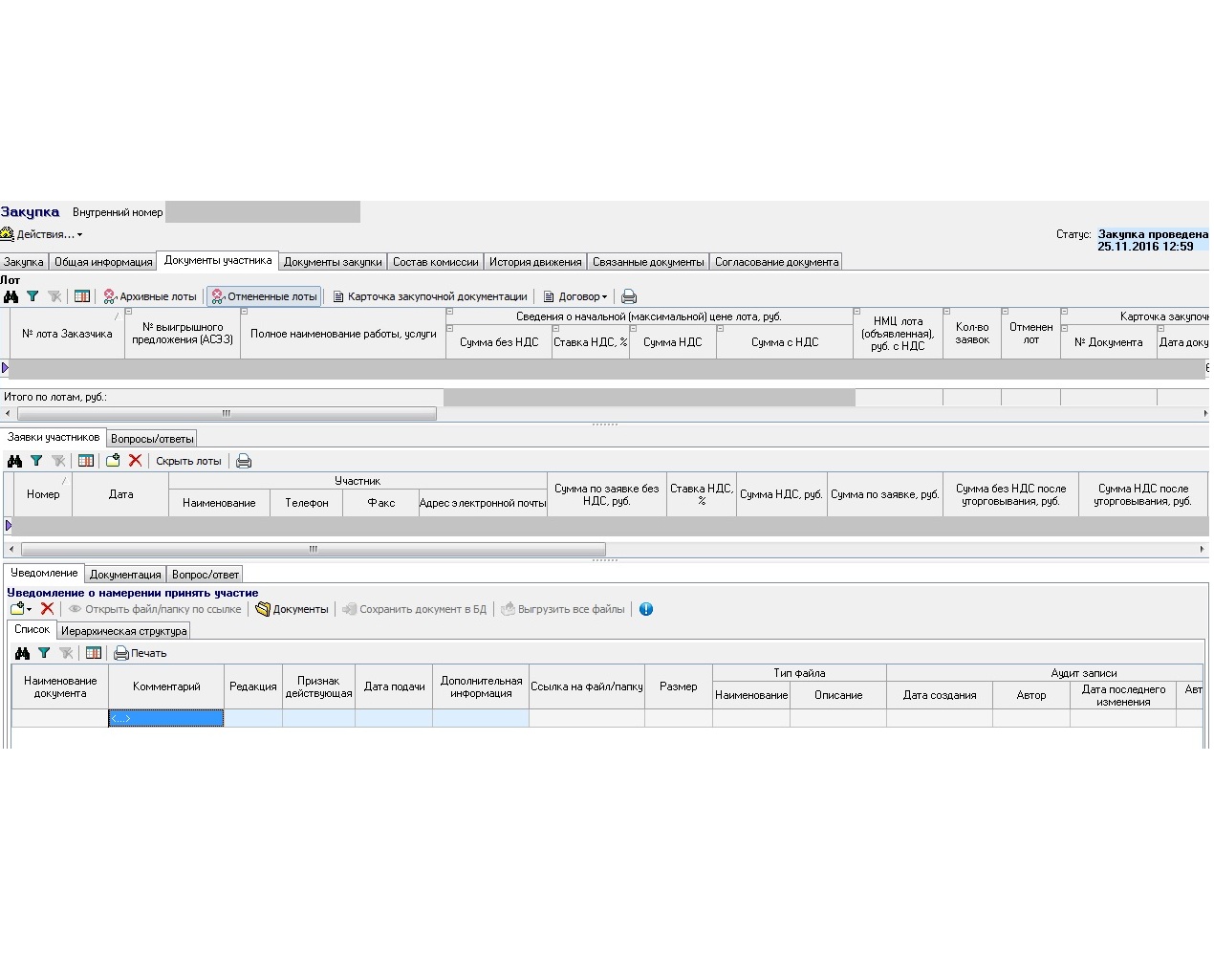Click red X delete icon in Уведомление toolbar
Viewport: 1214px width, 980px height.
click(47, 609)
